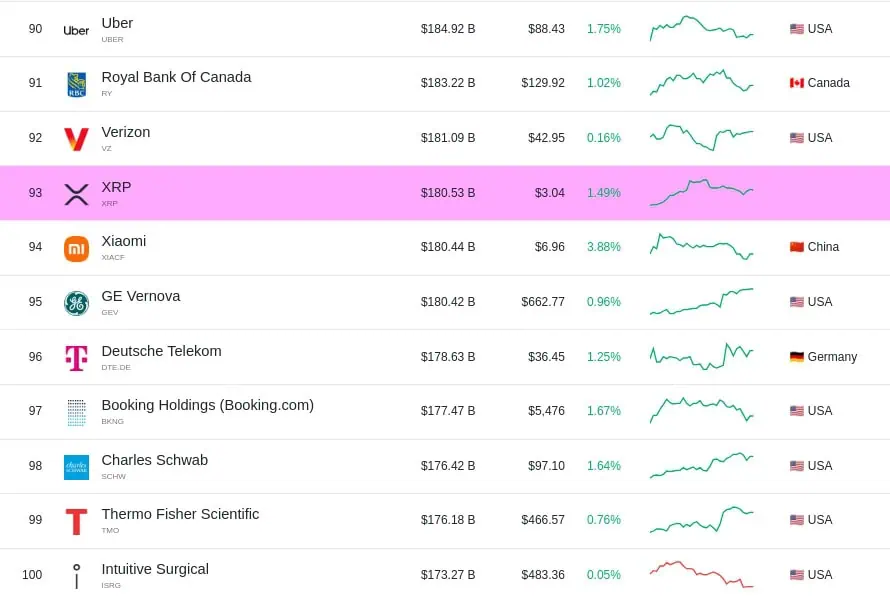Image resolution: width=890 pixels, height=602 pixels.
Task: Click the price $5,476
Action: point(547,411)
